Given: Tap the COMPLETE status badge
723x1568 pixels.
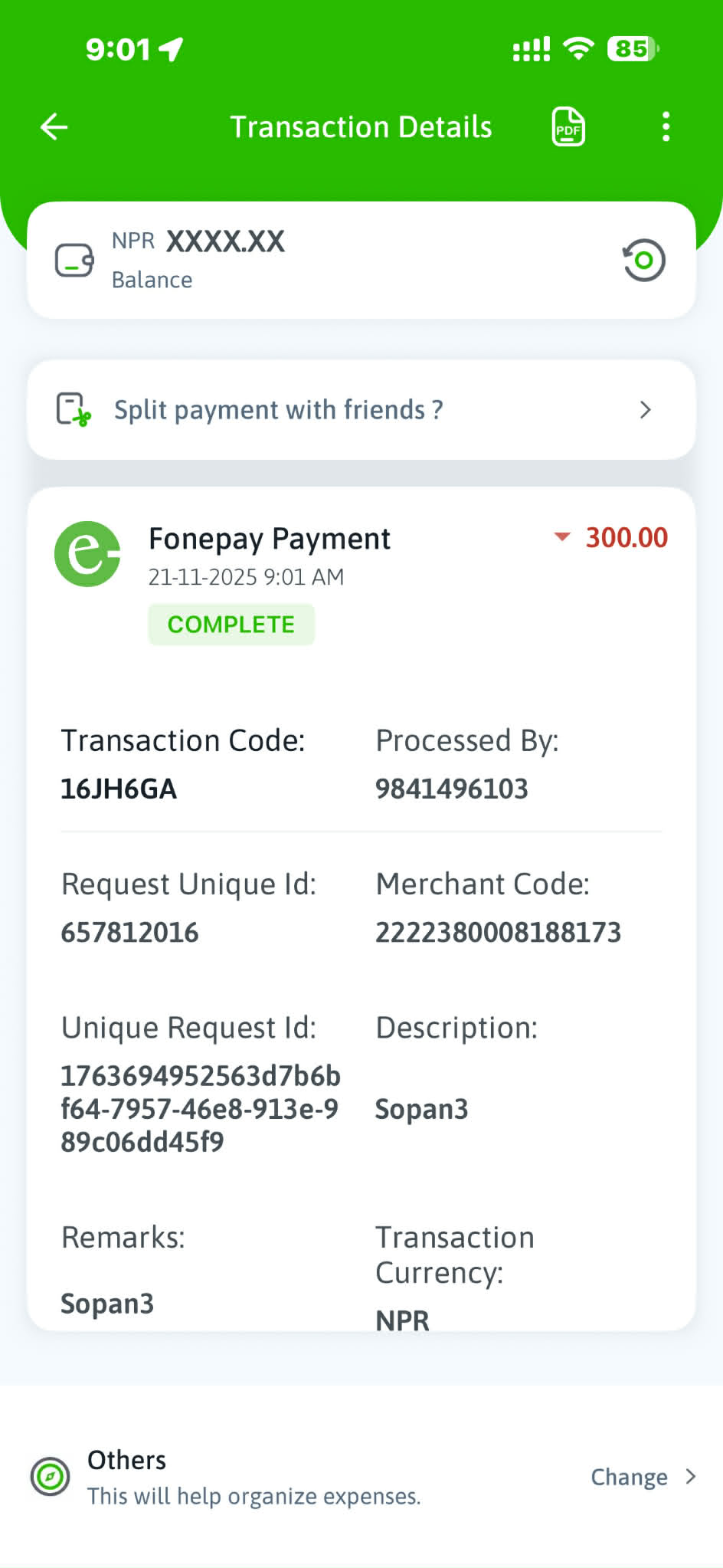Looking at the screenshot, I should 231,625.
